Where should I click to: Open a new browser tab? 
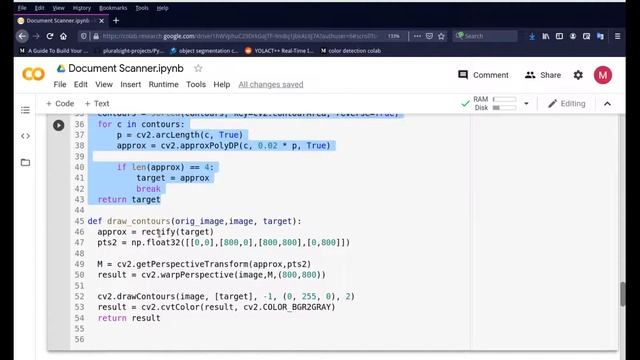click(116, 20)
